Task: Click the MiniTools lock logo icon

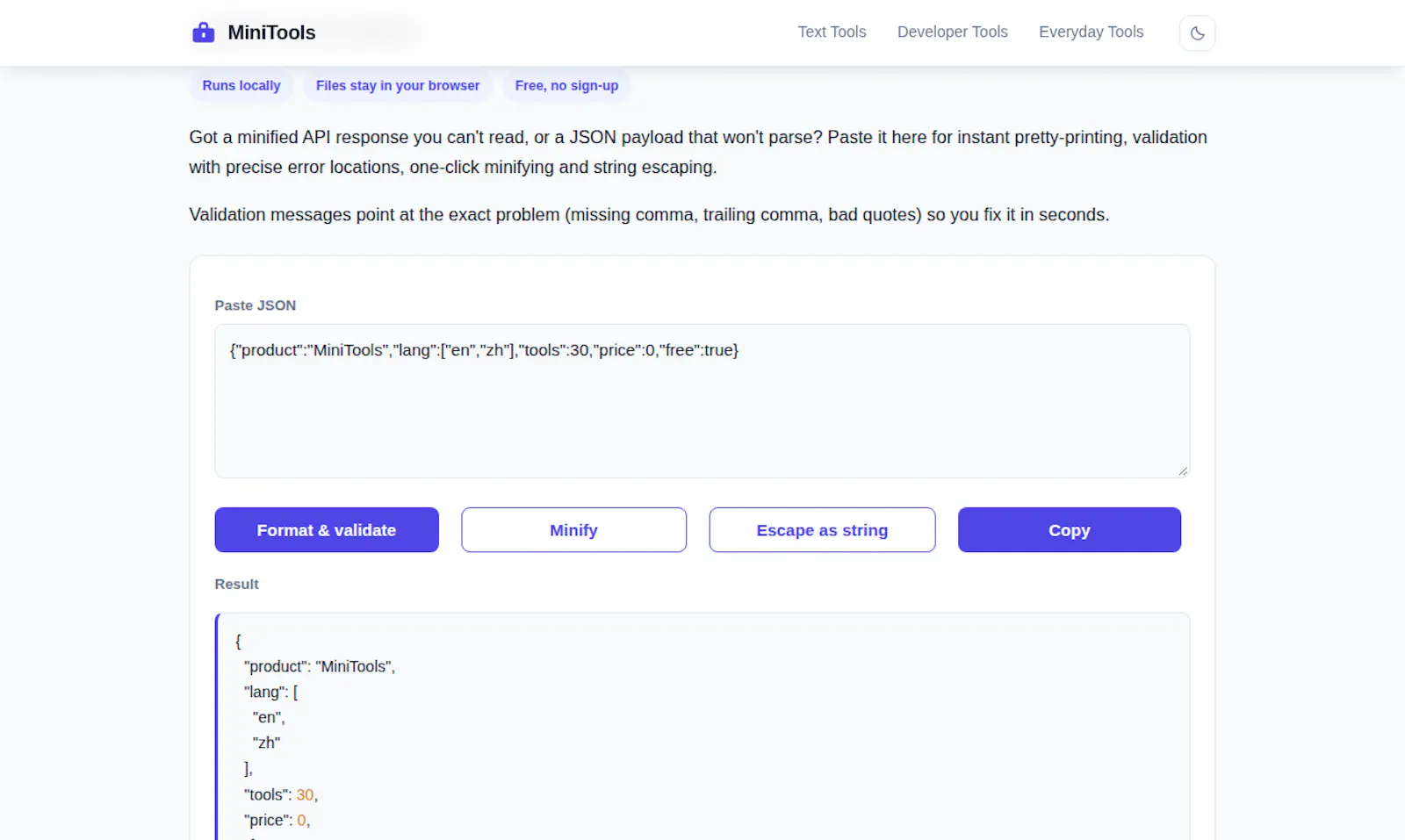Action: [203, 32]
